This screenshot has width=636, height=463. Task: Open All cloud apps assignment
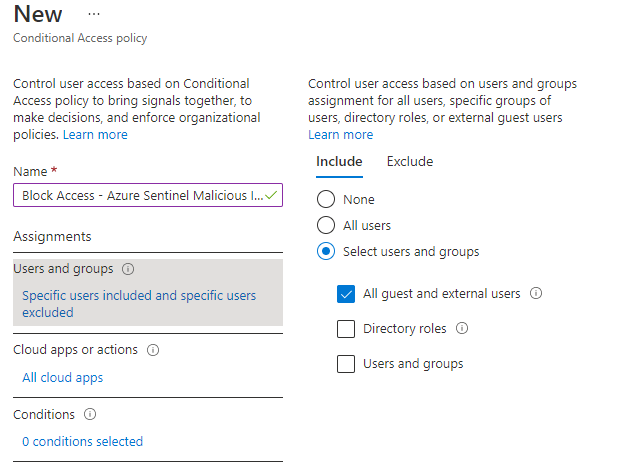(x=62, y=377)
